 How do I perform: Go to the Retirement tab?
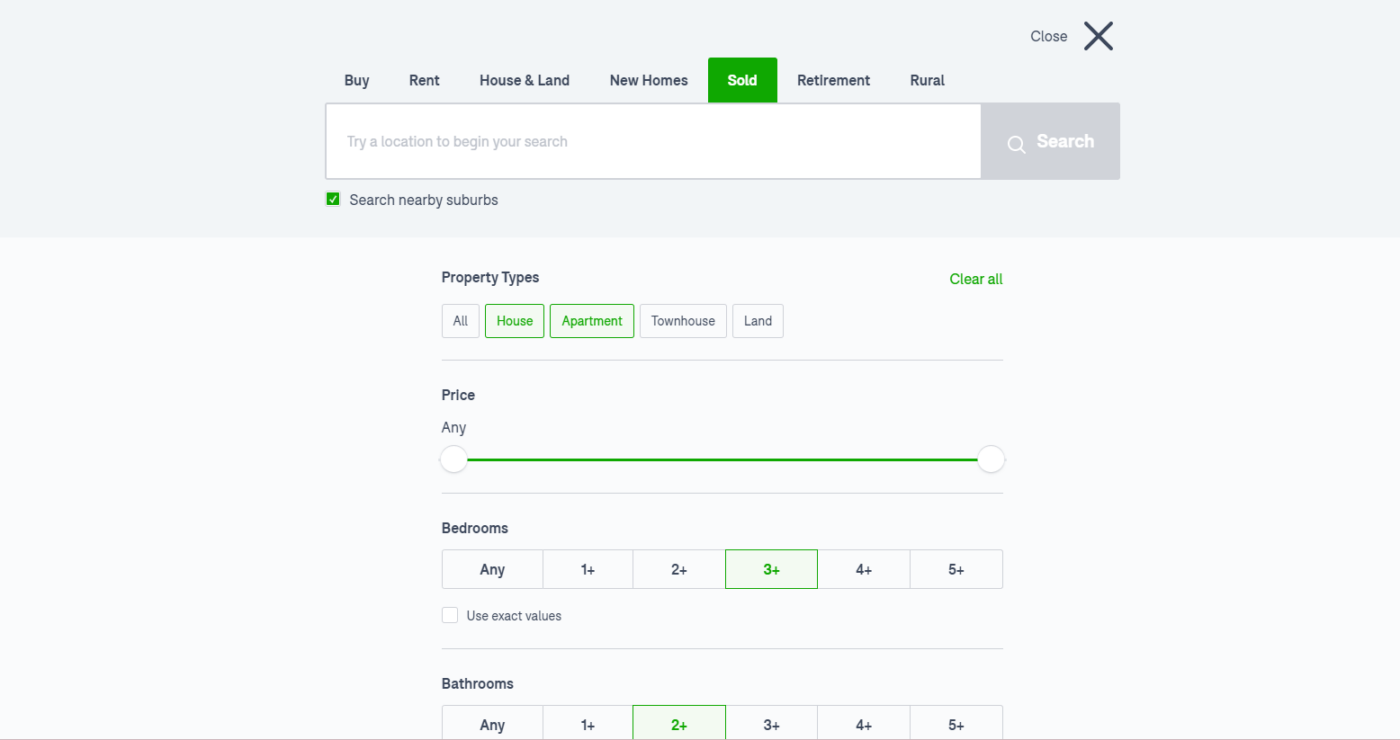click(833, 80)
